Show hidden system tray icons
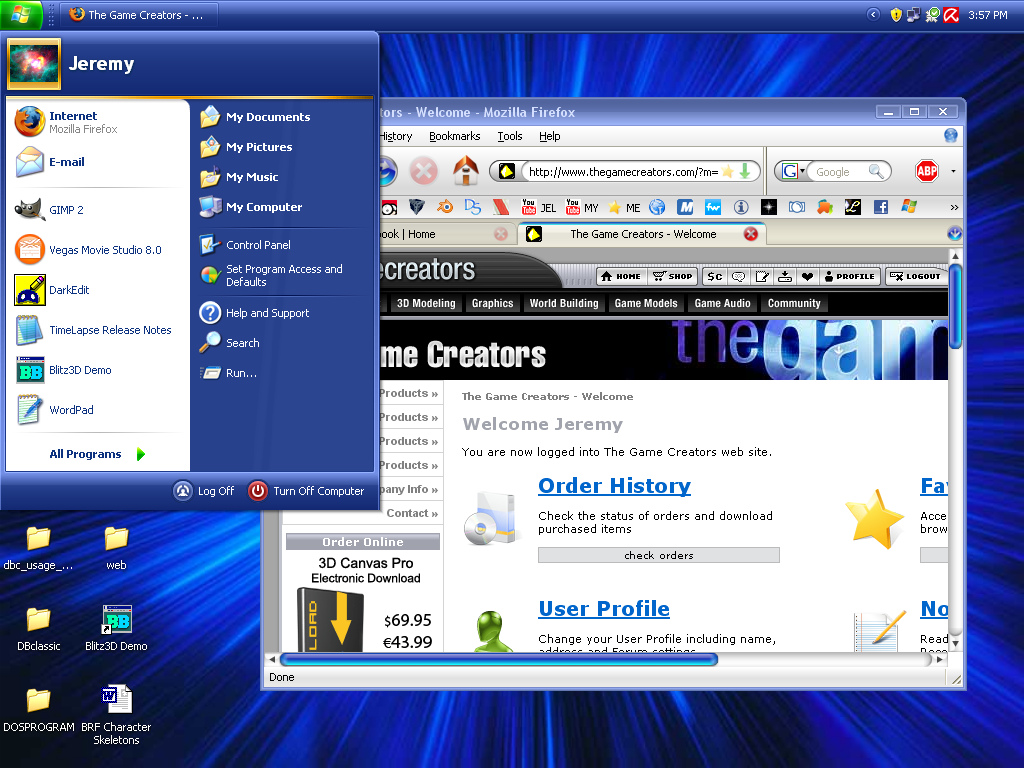 click(x=873, y=14)
